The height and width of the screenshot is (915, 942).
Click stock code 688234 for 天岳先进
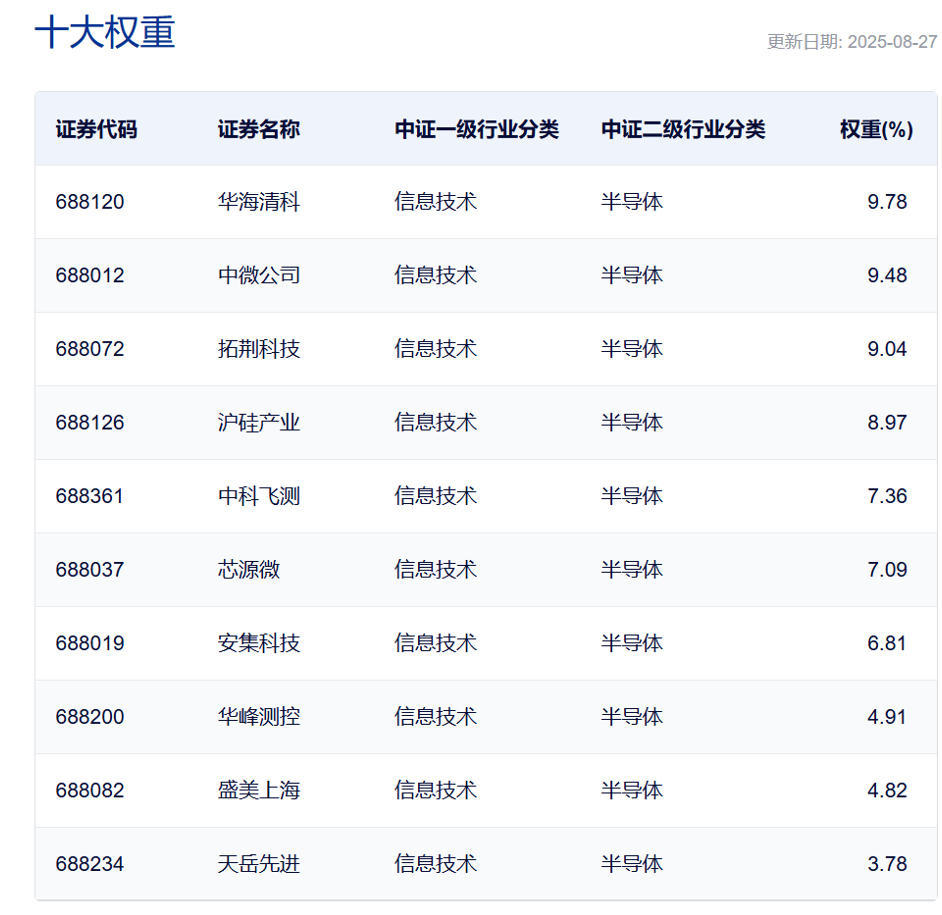point(88,863)
